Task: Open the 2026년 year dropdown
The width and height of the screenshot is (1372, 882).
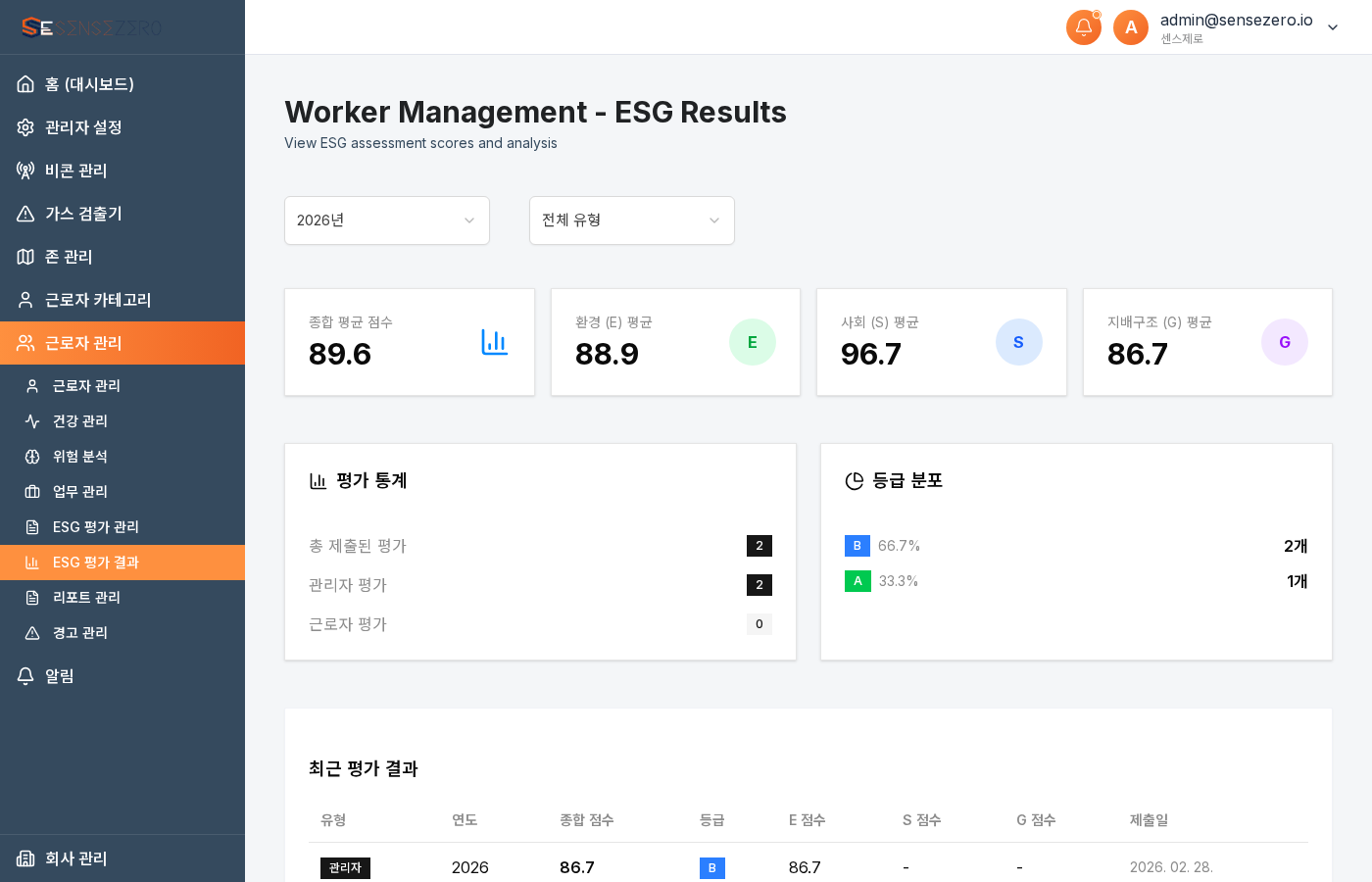Action: [387, 220]
